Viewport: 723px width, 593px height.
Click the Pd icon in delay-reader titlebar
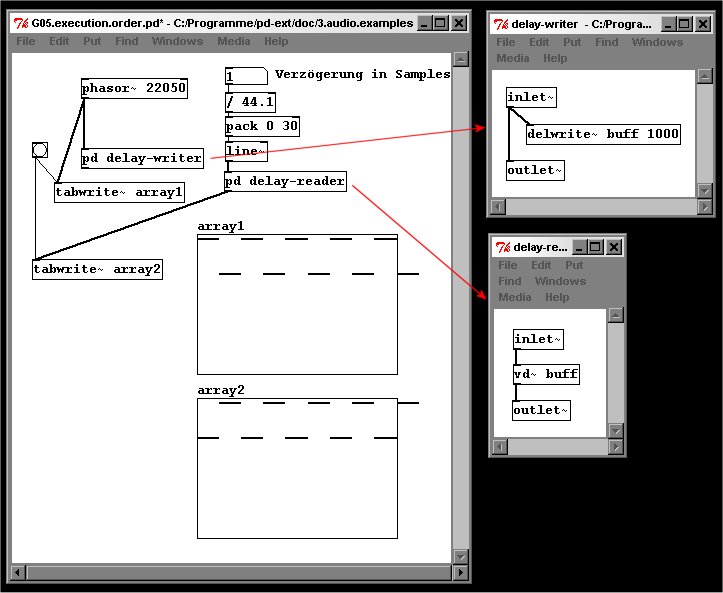point(502,247)
